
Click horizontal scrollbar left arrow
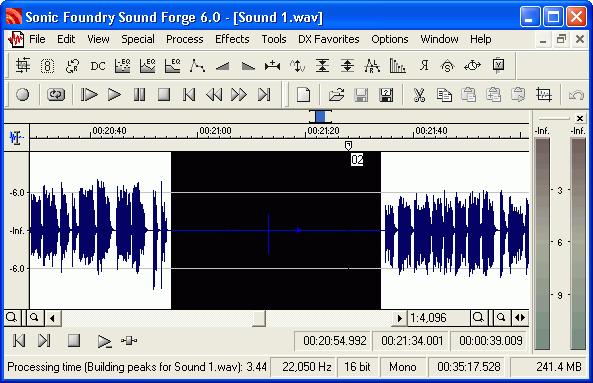pos(53,318)
